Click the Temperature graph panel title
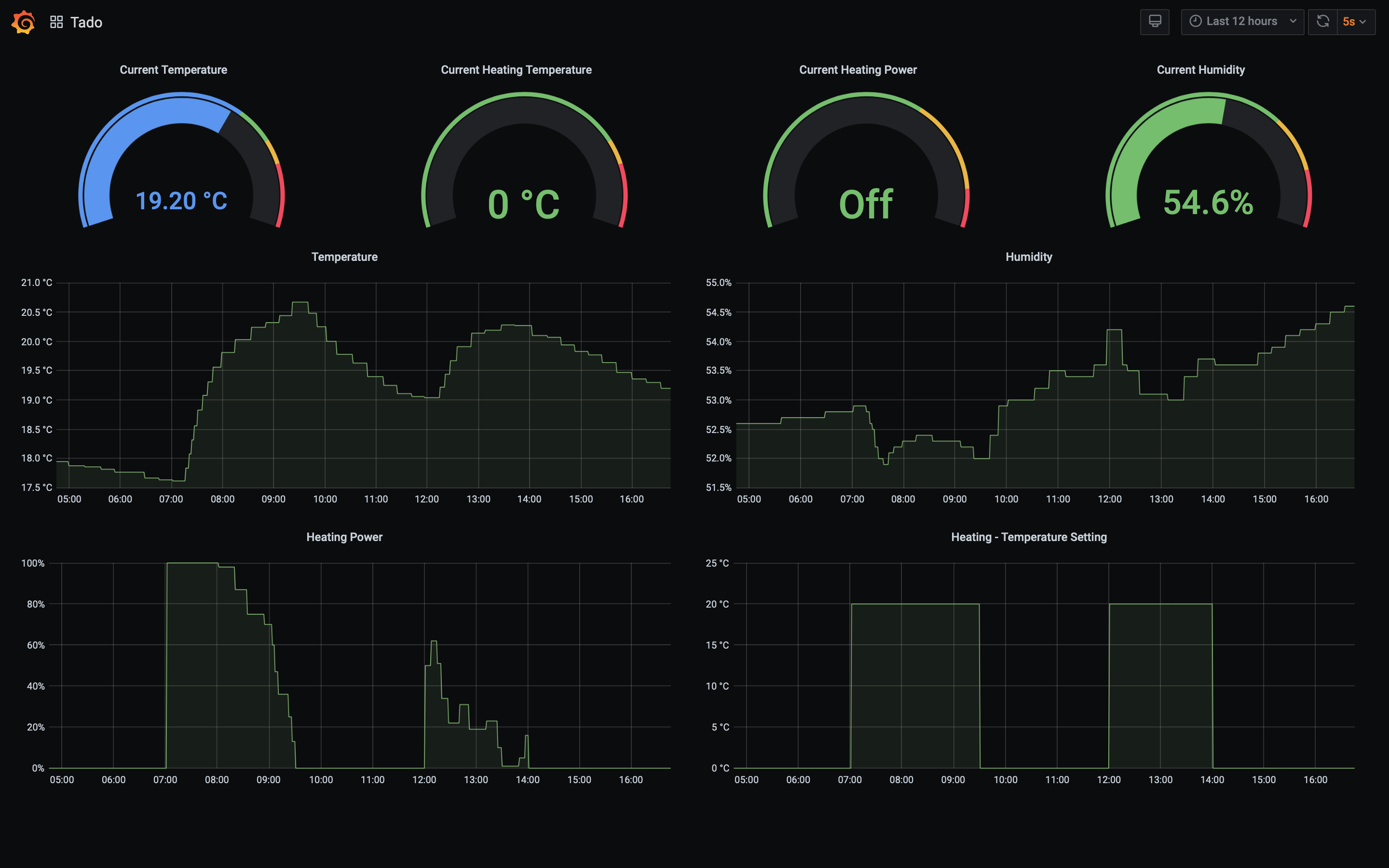1389x868 pixels. pyautogui.click(x=344, y=257)
